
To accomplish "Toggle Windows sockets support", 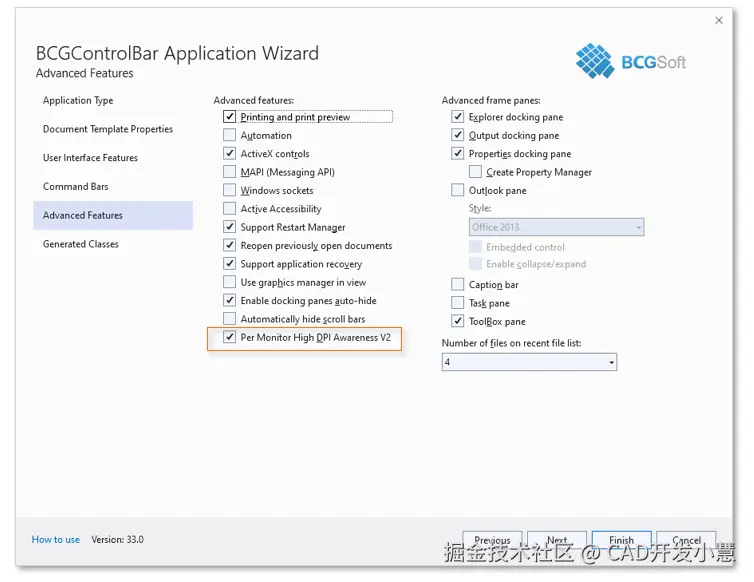I will click(x=229, y=190).
